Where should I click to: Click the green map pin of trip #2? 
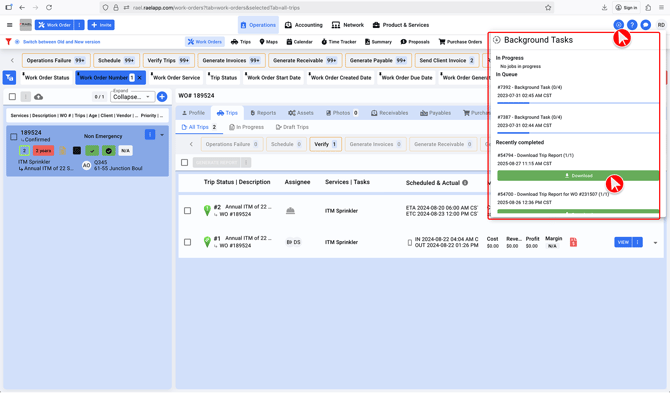(x=207, y=210)
